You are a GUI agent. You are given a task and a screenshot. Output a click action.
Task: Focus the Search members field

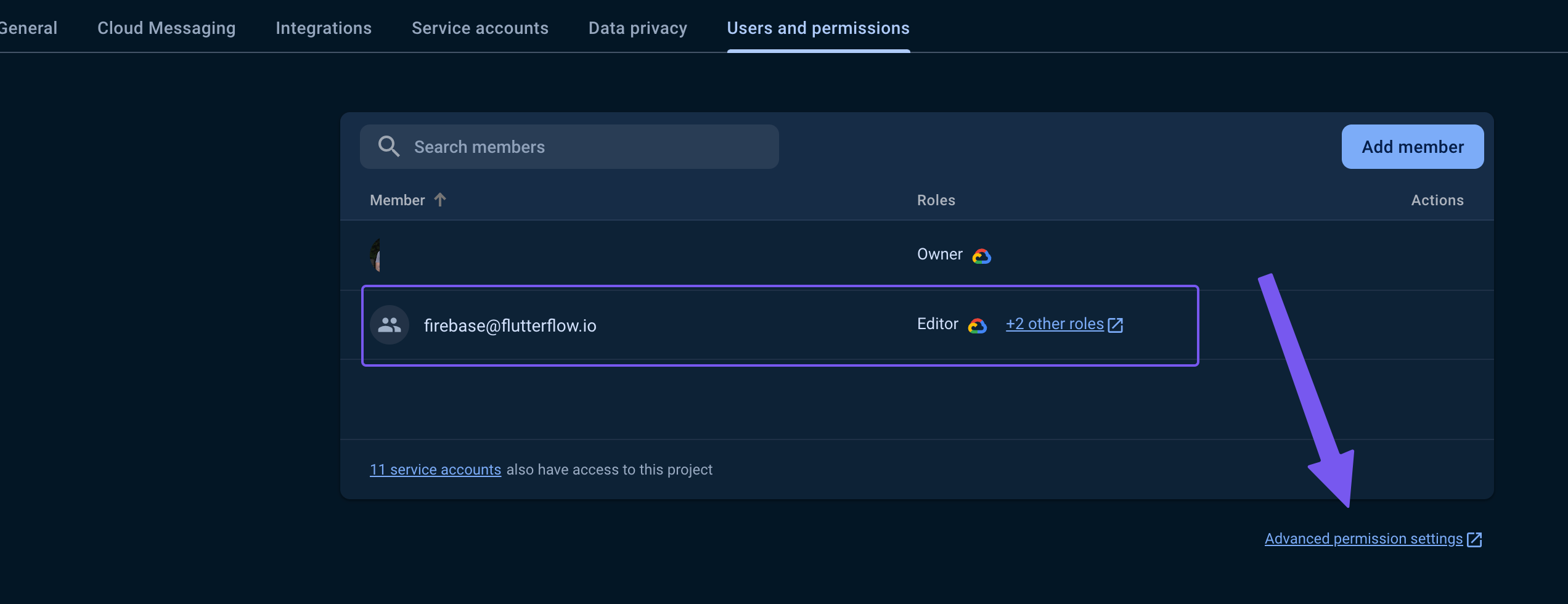570,147
